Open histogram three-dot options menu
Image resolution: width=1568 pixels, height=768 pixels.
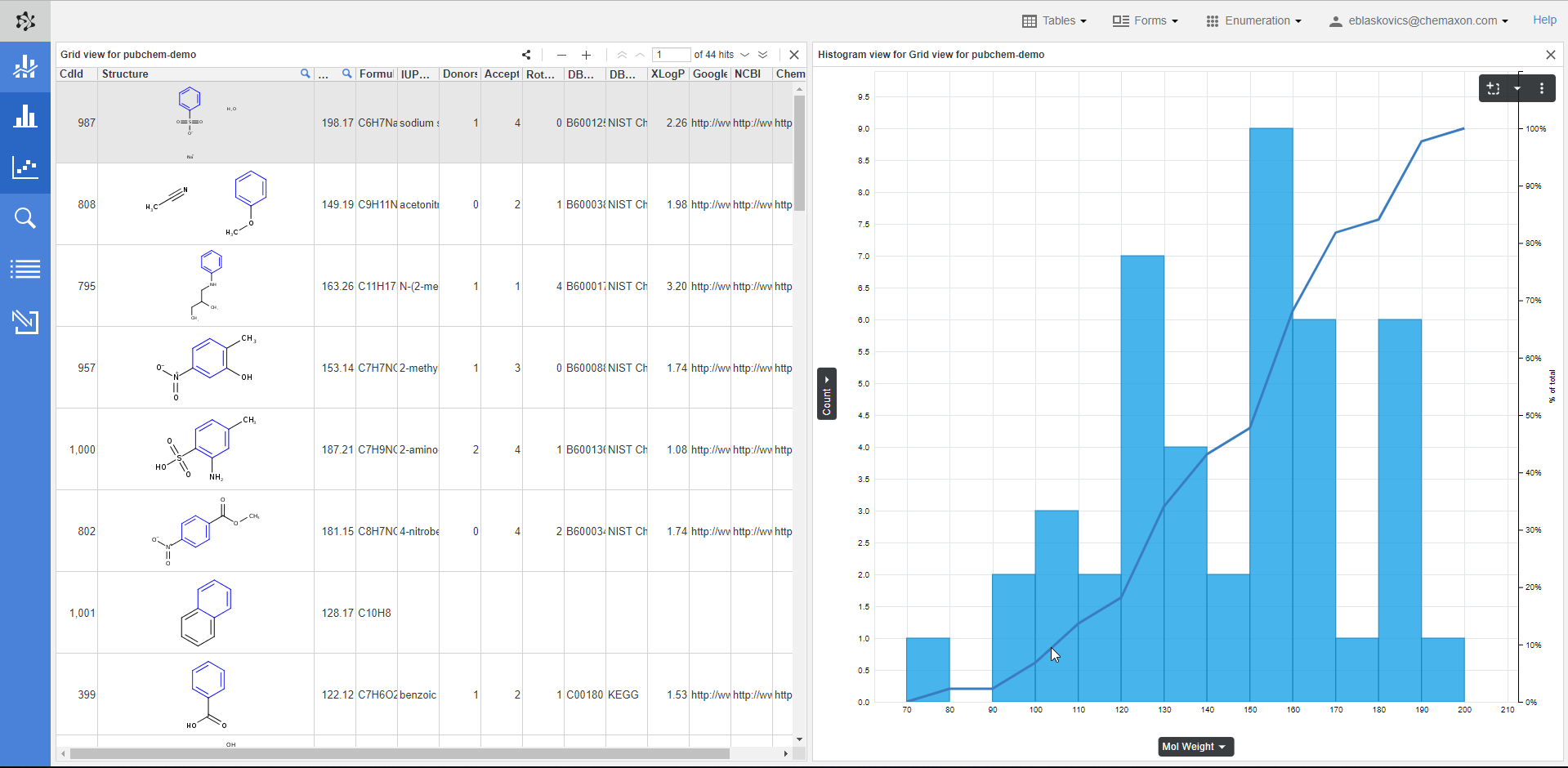tap(1542, 88)
